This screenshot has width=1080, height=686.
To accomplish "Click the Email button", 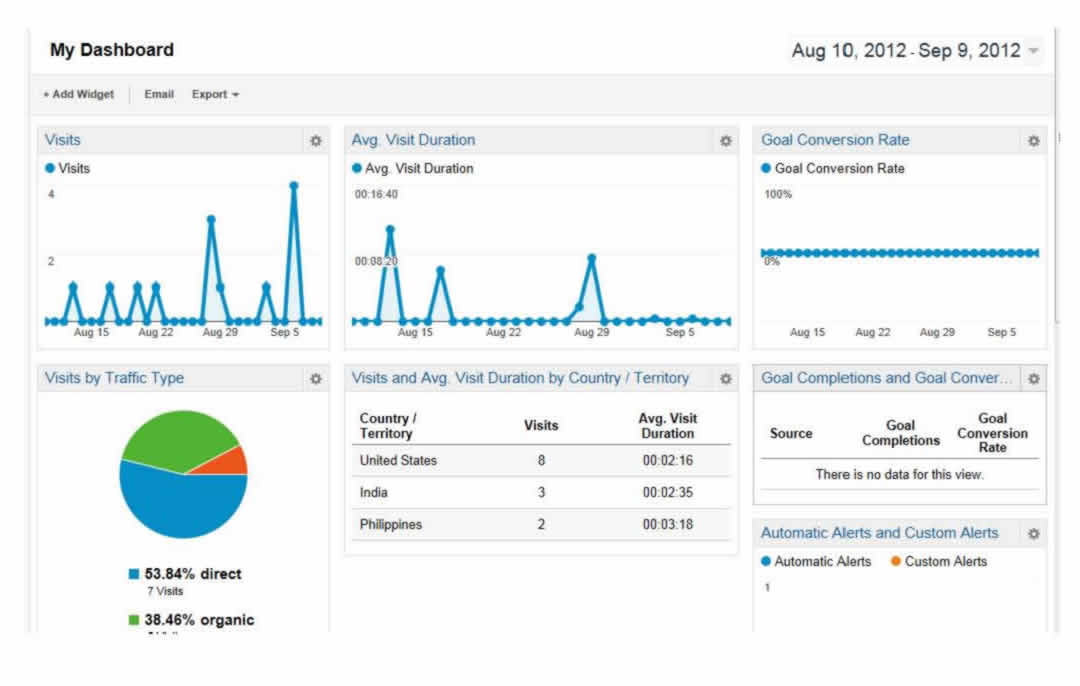I will pyautogui.click(x=159, y=94).
